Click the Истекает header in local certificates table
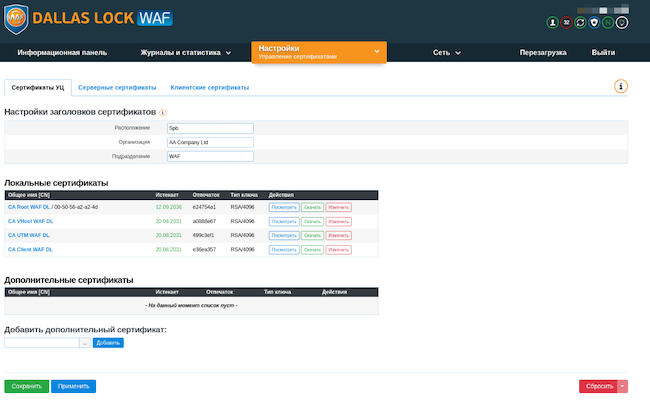 pyautogui.click(x=167, y=195)
